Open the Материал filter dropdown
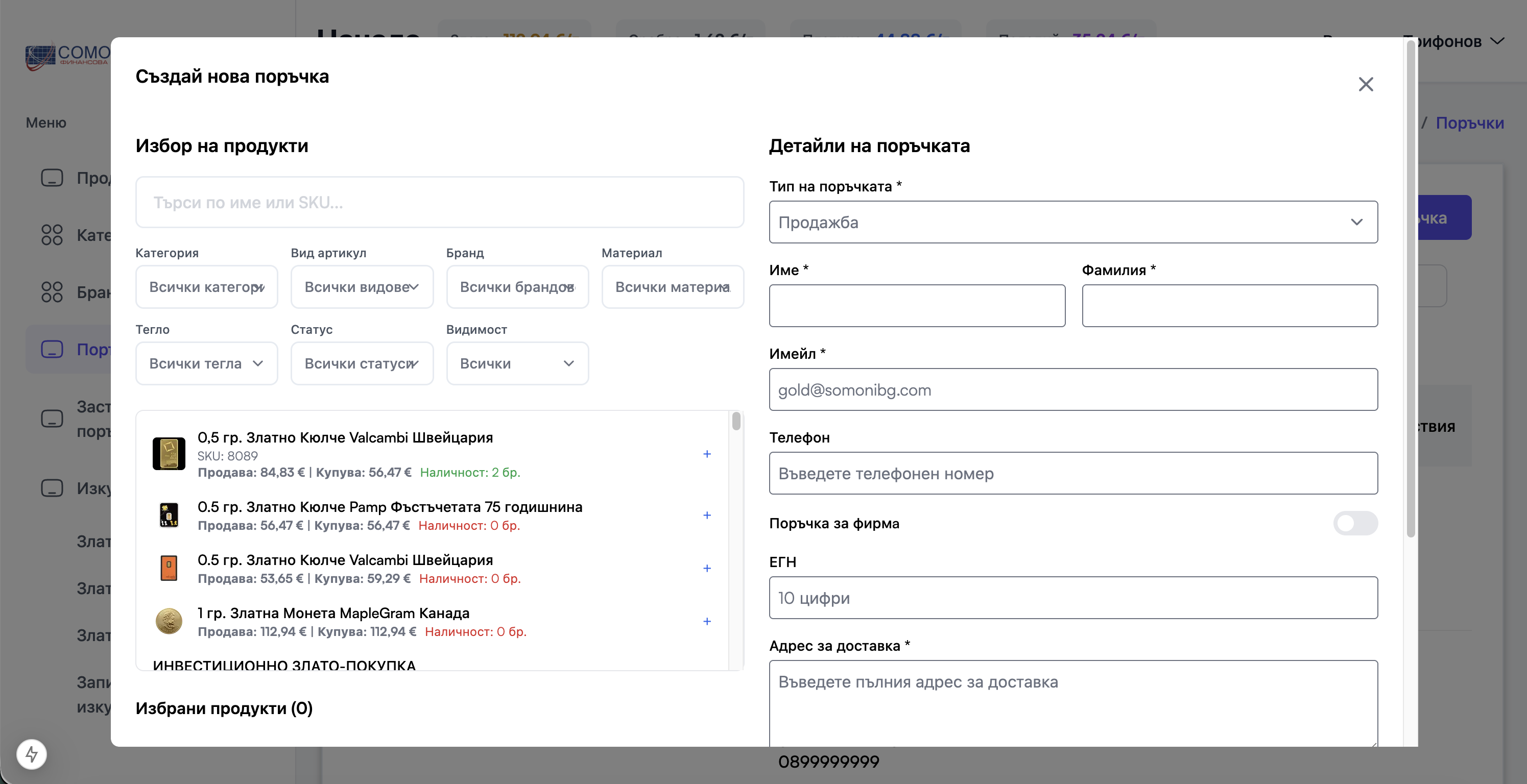Image resolution: width=1527 pixels, height=784 pixels. [672, 287]
